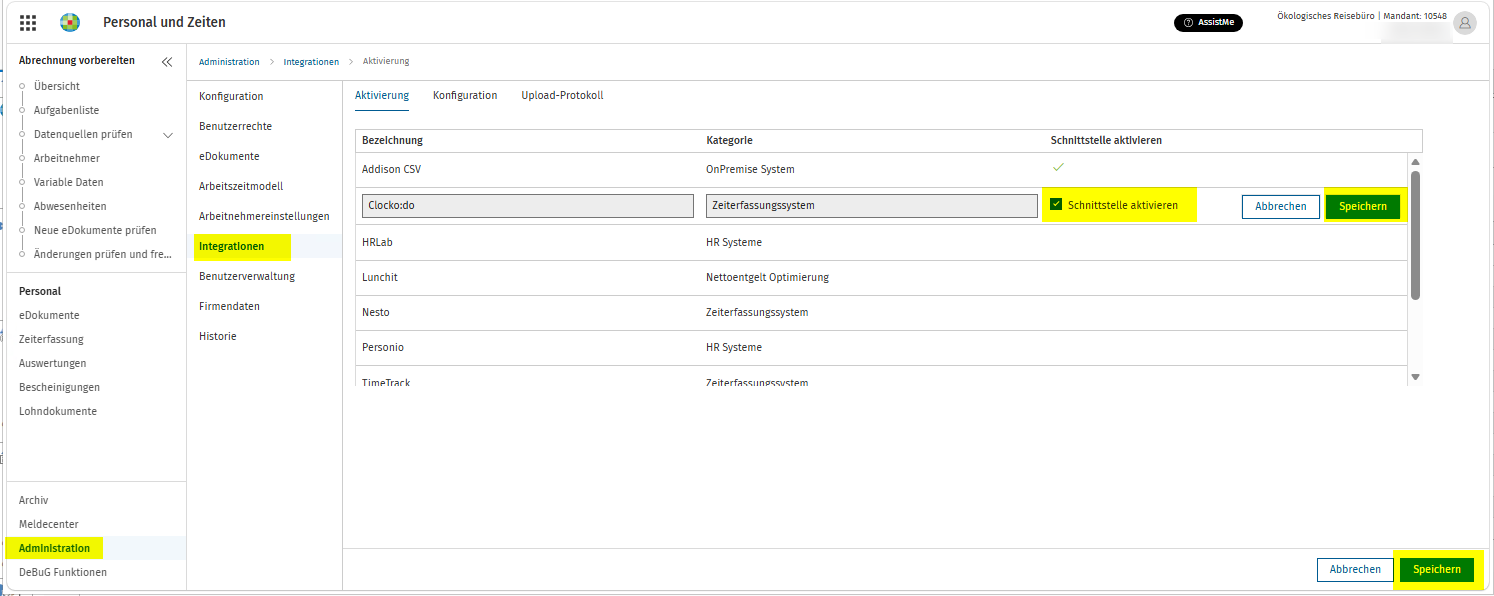Click the Zeiterfassungssystem category field
The height and width of the screenshot is (596, 1494).
pos(872,206)
